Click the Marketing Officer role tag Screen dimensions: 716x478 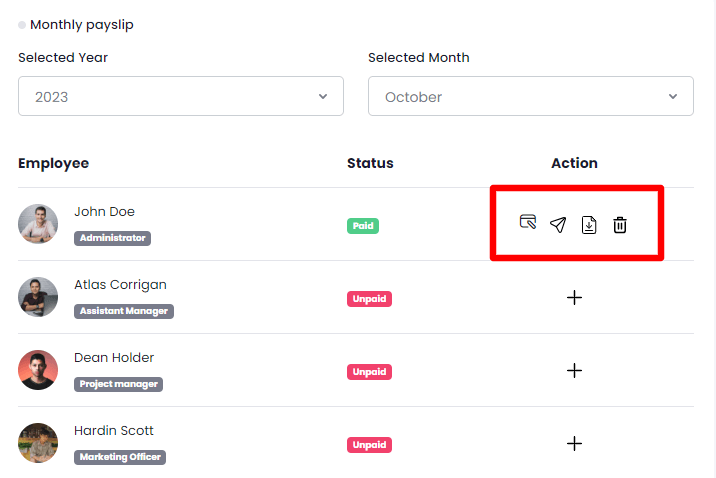[119, 457]
